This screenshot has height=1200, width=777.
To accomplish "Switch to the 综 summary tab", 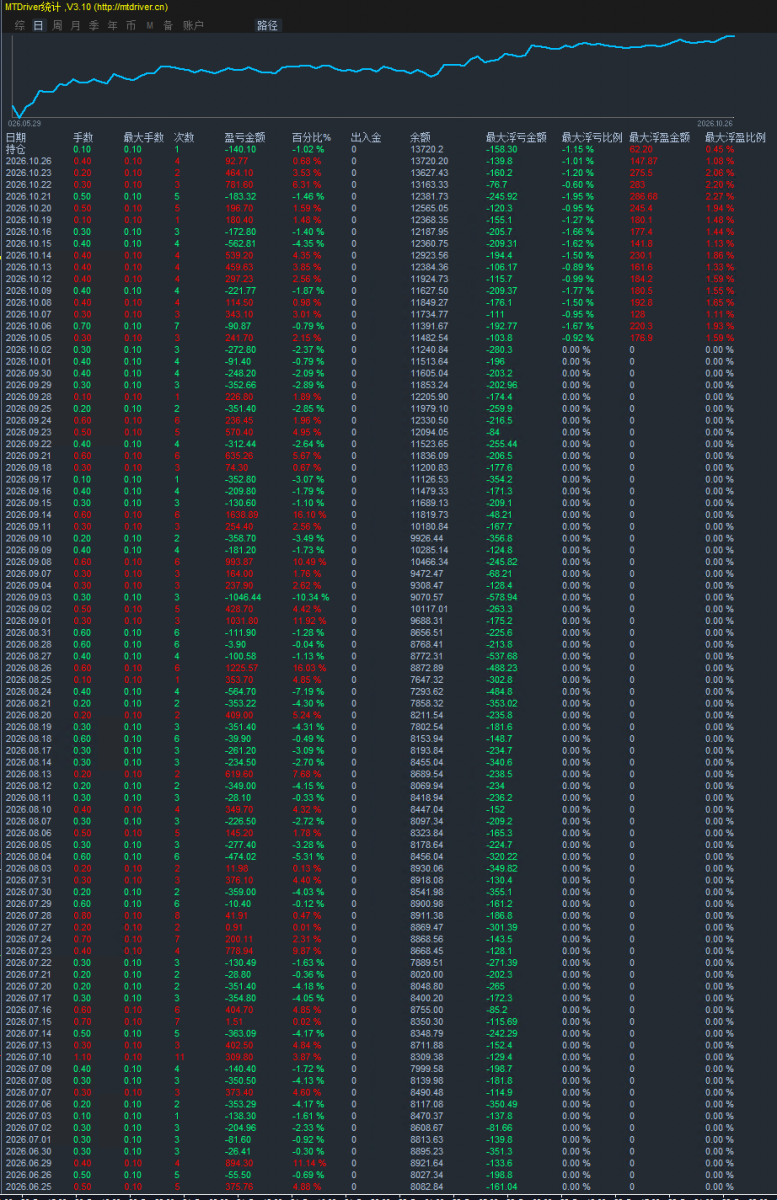I will point(20,25).
